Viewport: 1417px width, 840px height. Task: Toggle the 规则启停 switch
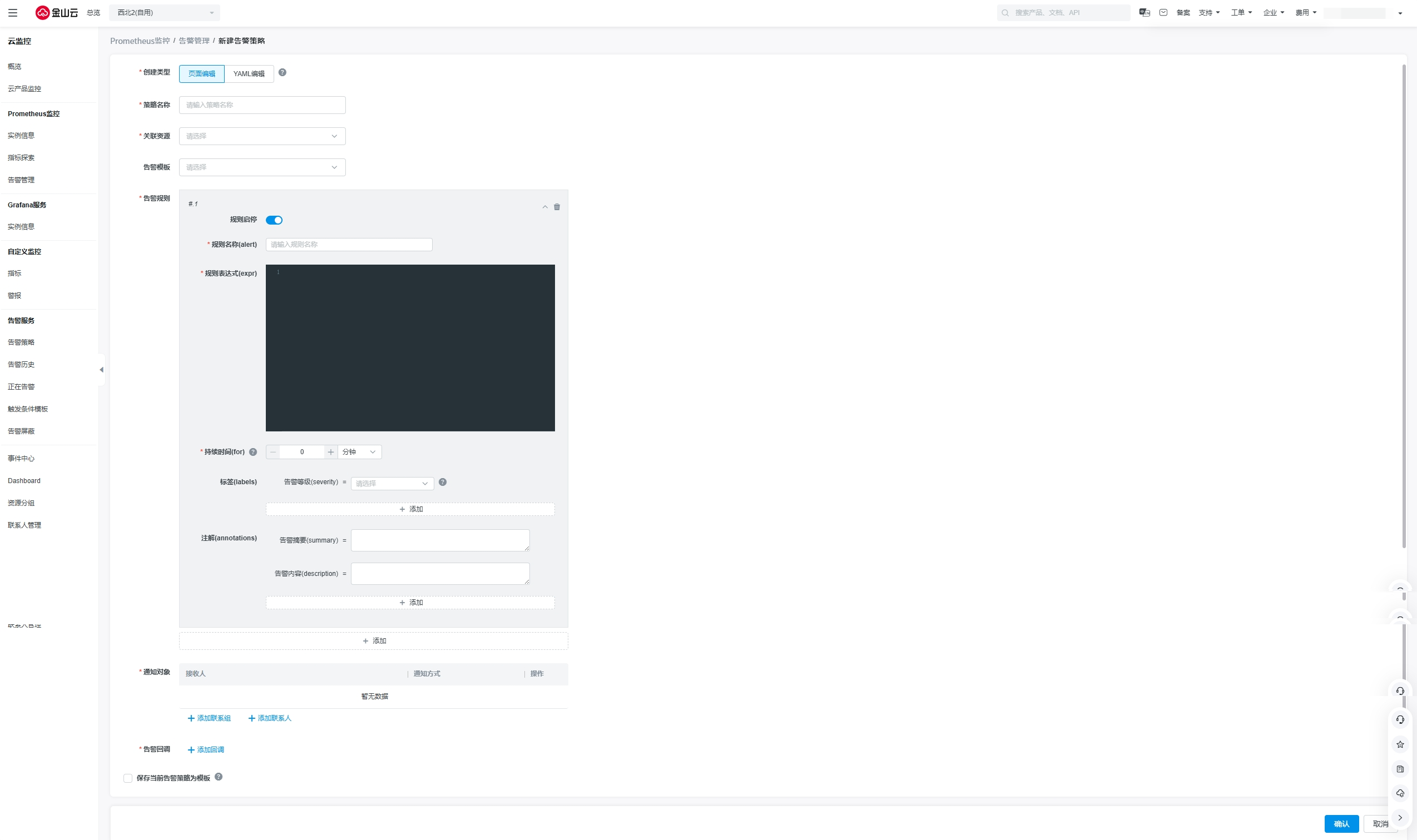[274, 220]
